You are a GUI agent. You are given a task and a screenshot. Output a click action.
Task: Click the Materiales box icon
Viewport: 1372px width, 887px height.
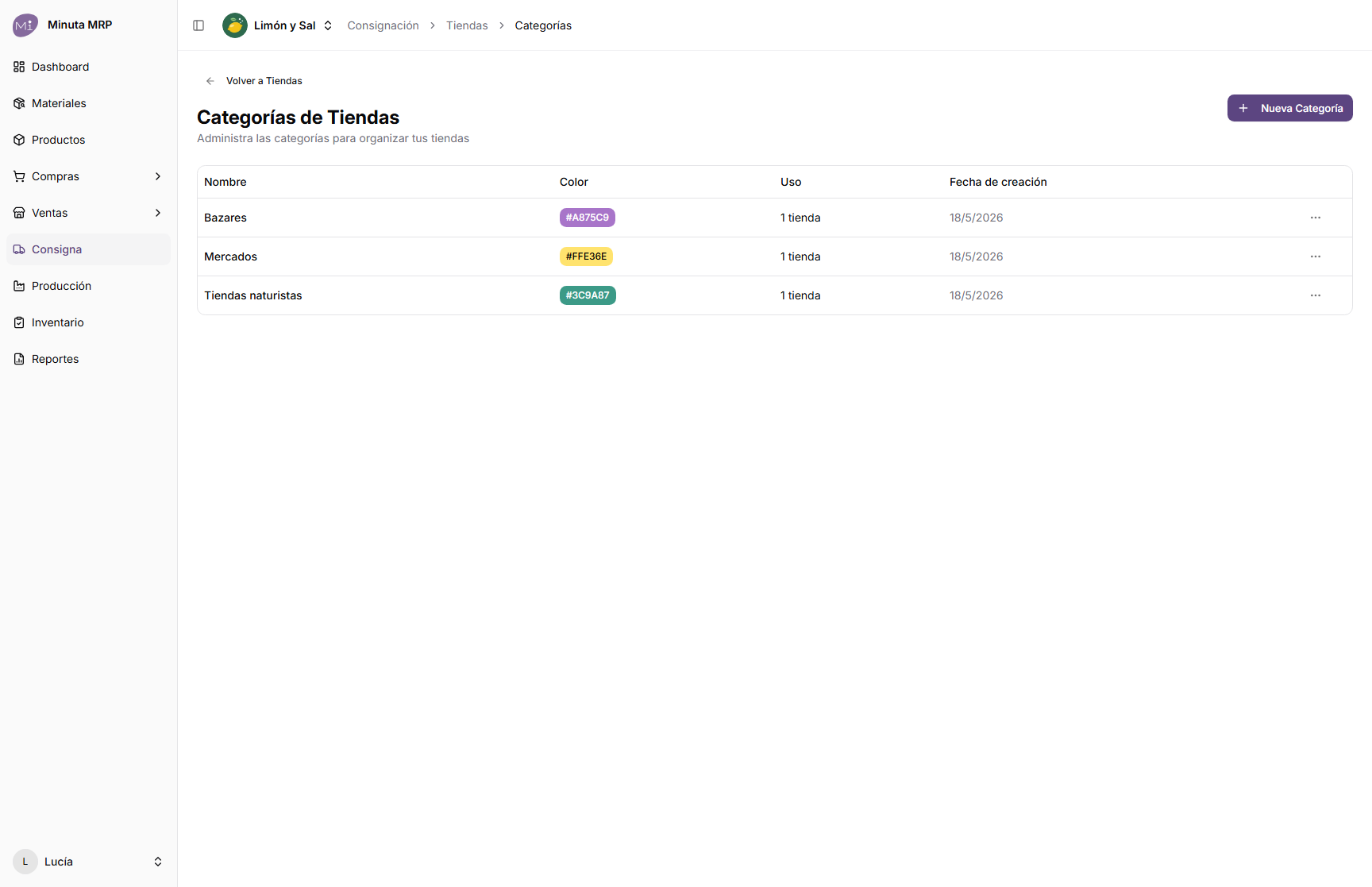19,103
